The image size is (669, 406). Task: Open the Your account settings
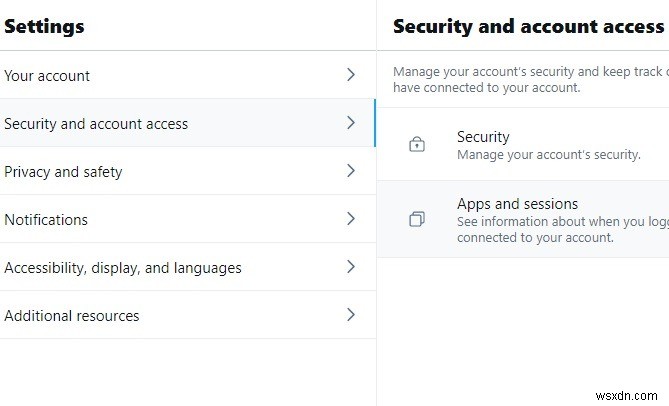pyautogui.click(x=47, y=76)
